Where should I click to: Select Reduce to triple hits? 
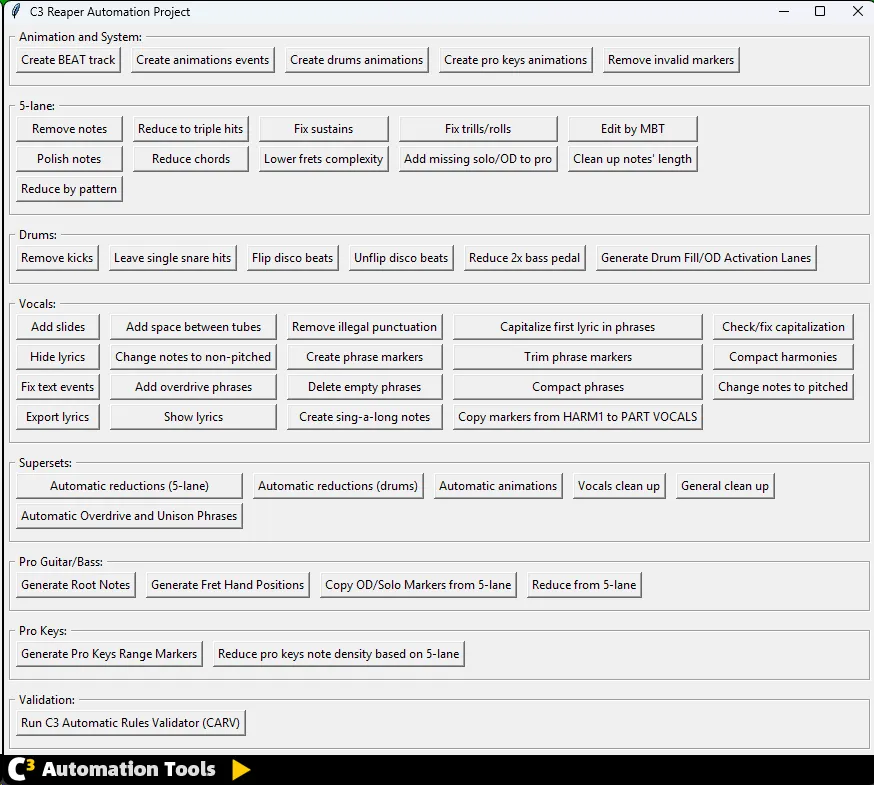coord(191,129)
